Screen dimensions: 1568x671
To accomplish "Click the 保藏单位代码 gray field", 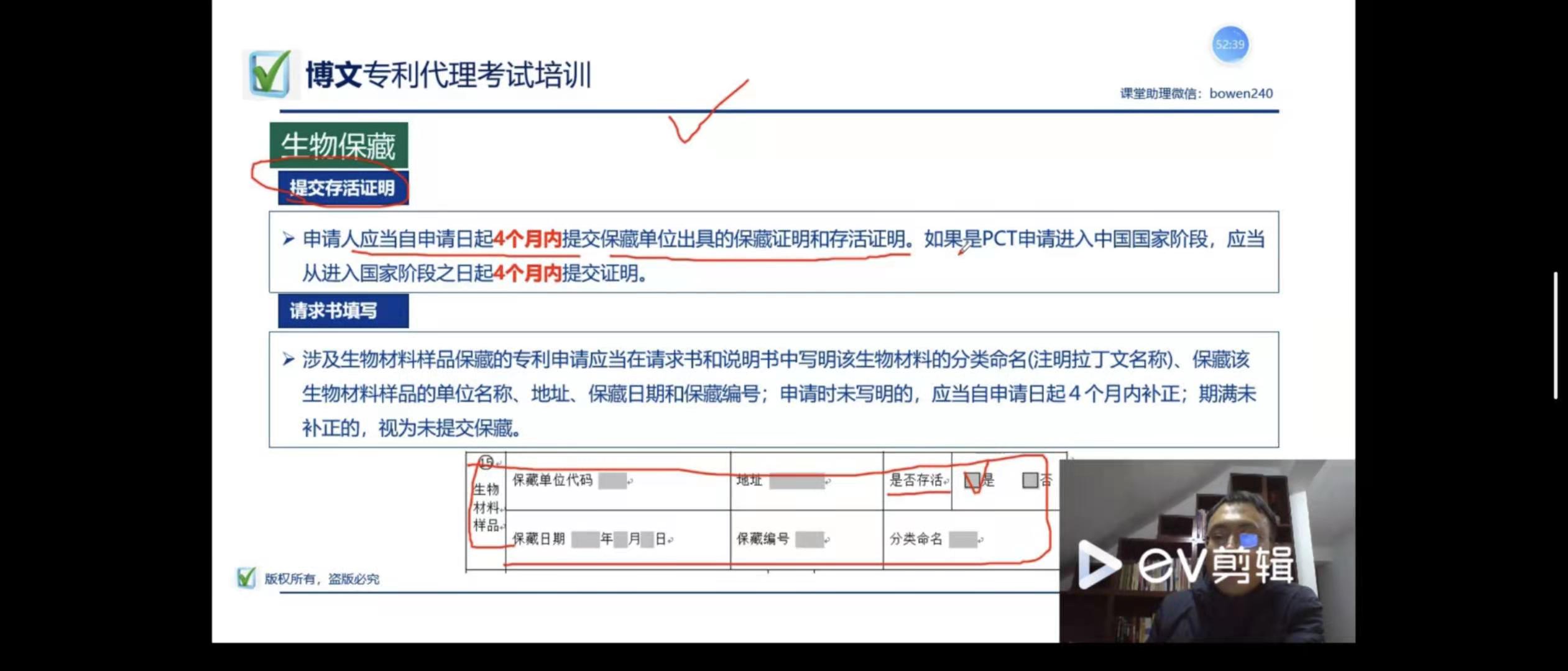I will coord(612,480).
